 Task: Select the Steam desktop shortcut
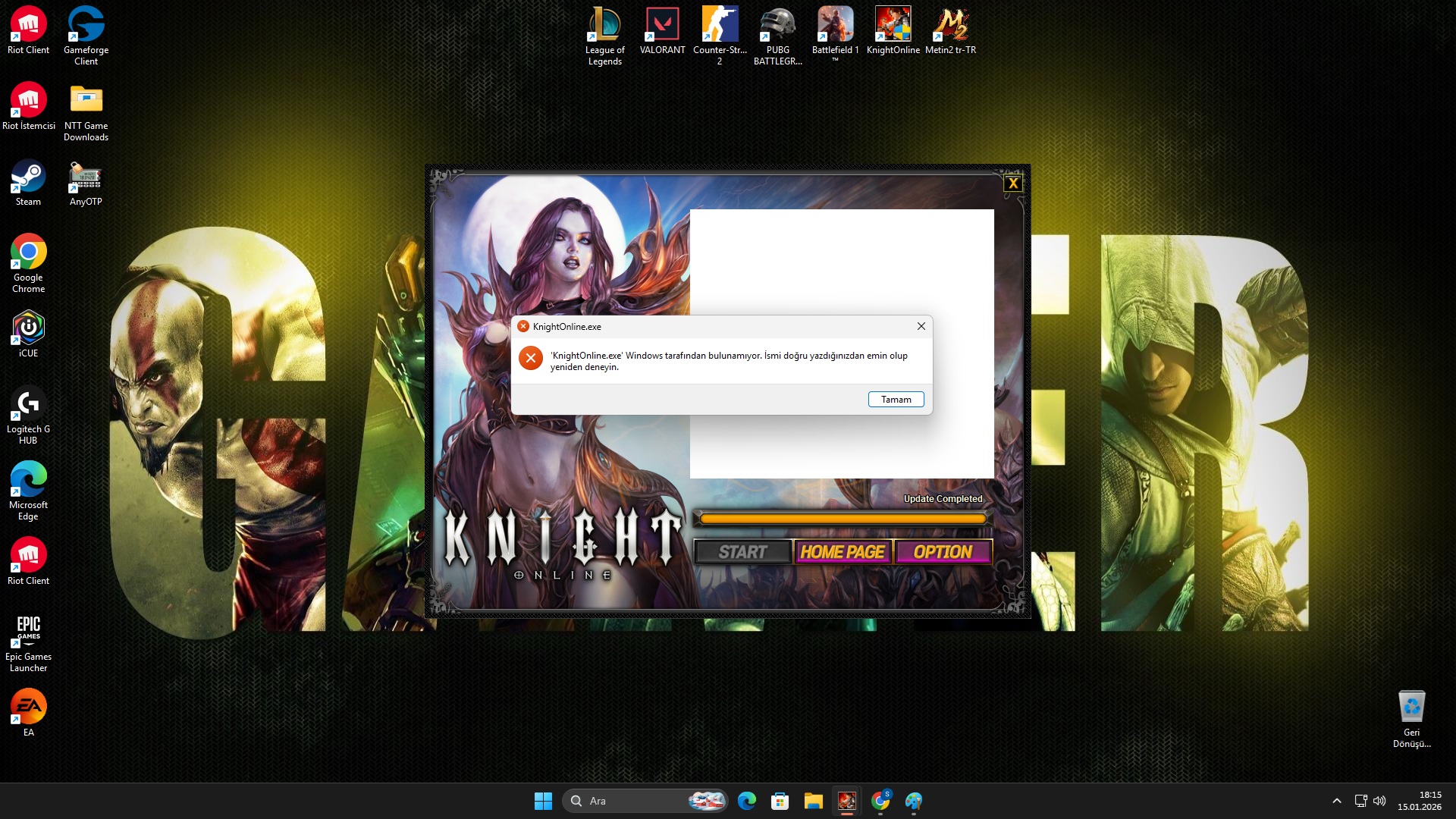coord(28,183)
